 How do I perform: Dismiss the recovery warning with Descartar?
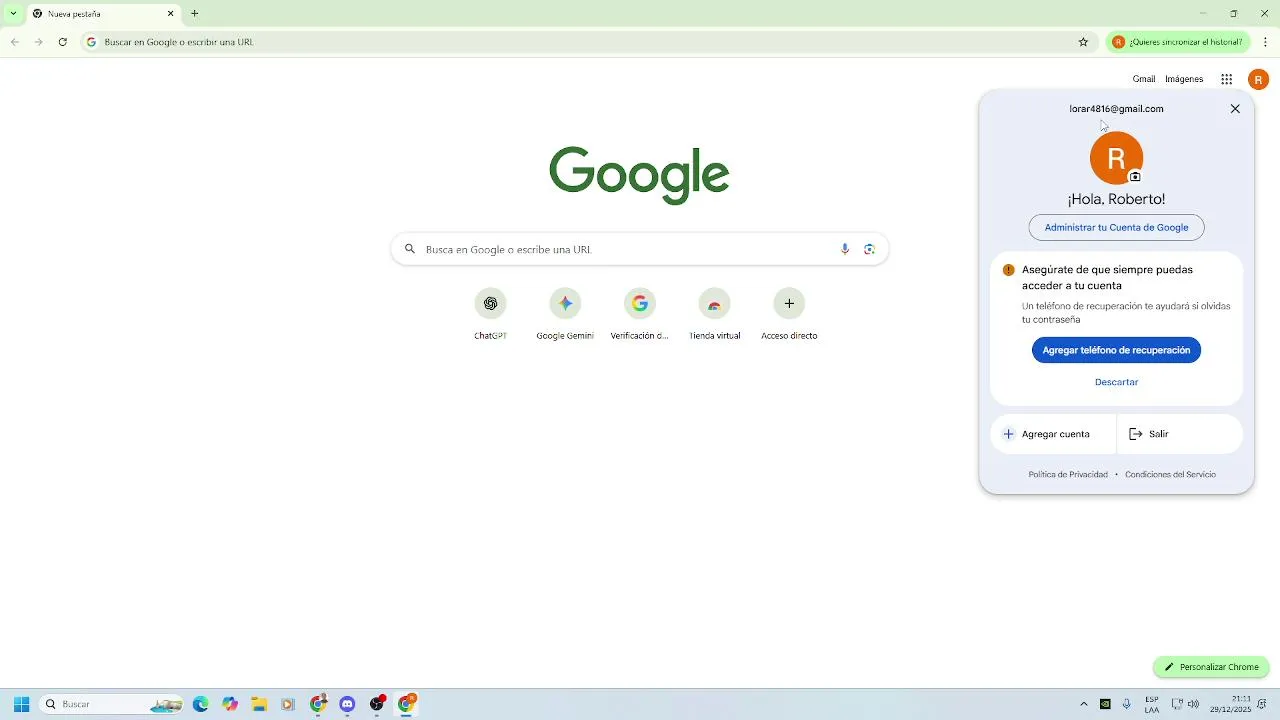tap(1116, 382)
